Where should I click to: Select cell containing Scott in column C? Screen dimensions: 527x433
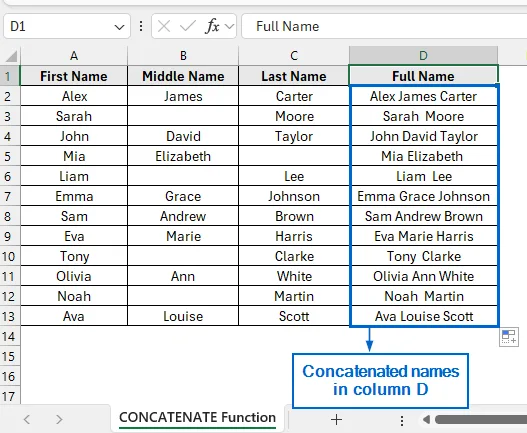click(x=294, y=316)
